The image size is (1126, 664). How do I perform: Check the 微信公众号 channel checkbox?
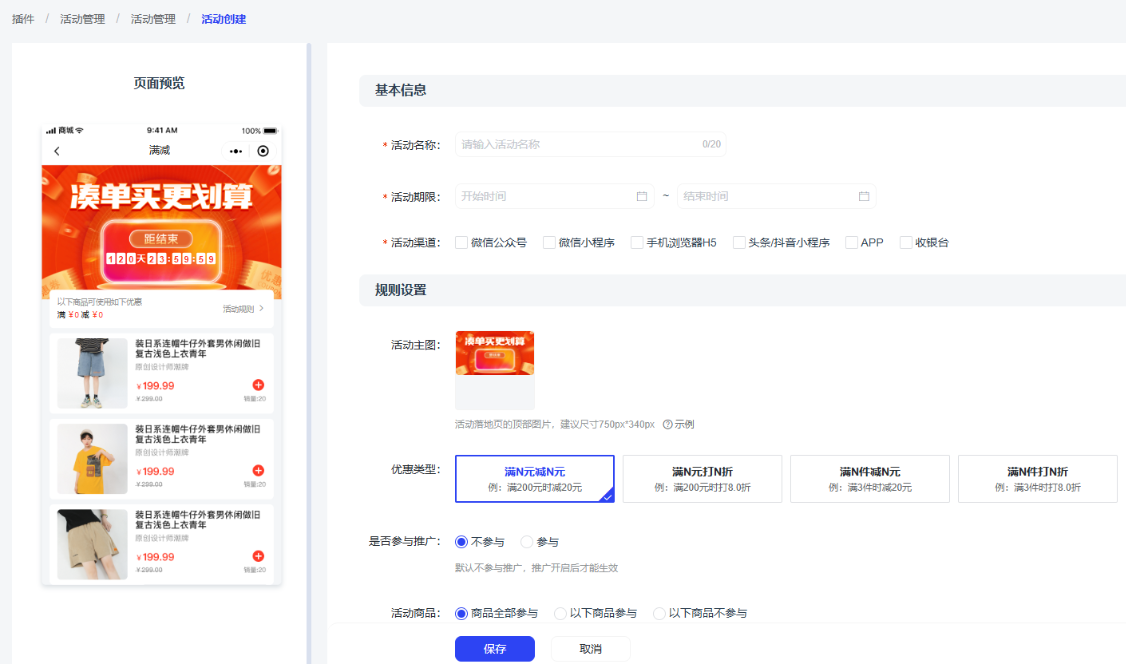(x=461, y=242)
